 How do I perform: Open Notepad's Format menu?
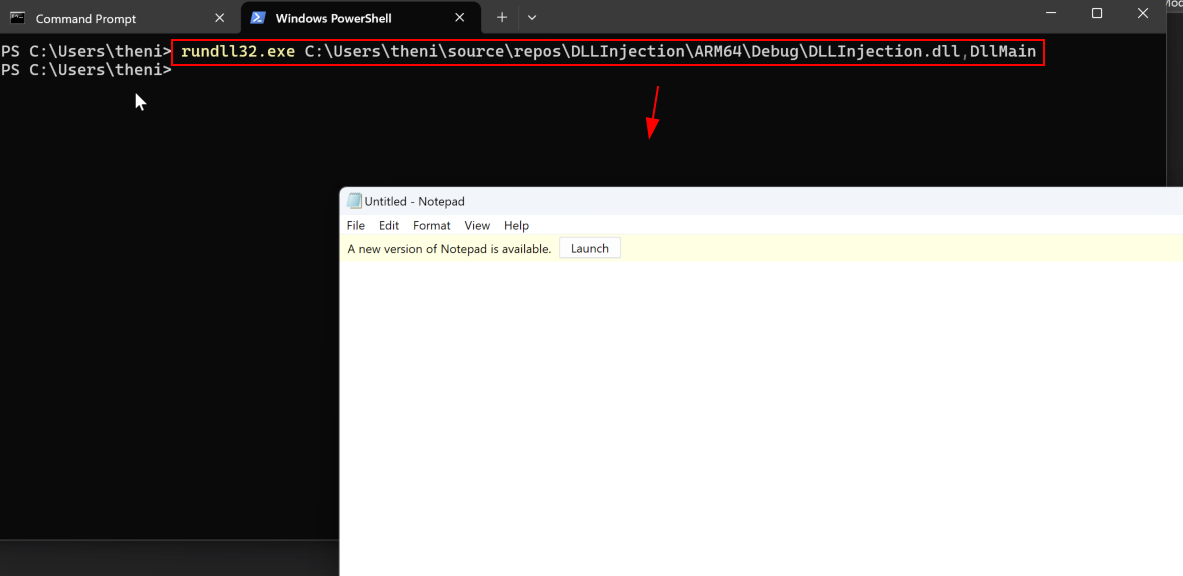coord(432,225)
